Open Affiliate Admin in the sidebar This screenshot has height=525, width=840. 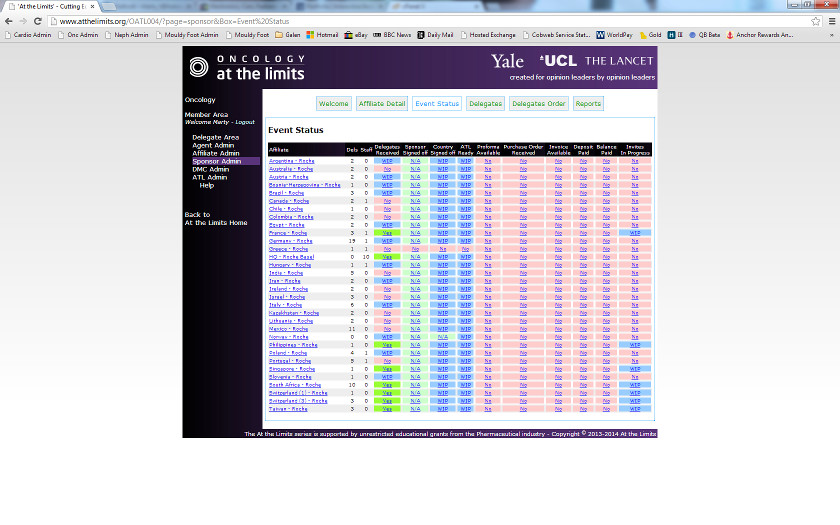pyautogui.click(x=215, y=153)
